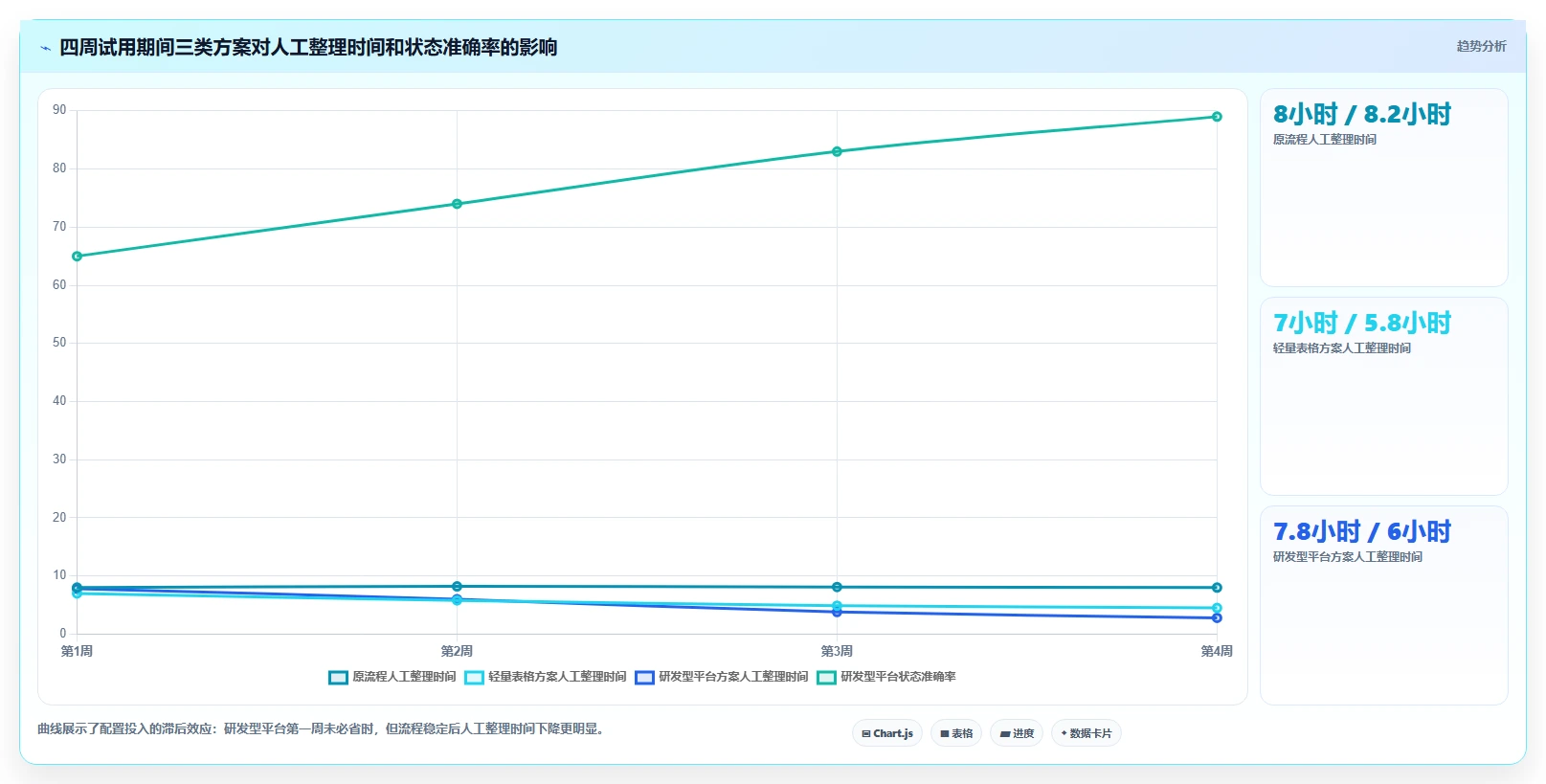Viewport: 1546px width, 784px height.
Task: Click the chart title 四周试用期间三类方案 heading
Action: [308, 48]
